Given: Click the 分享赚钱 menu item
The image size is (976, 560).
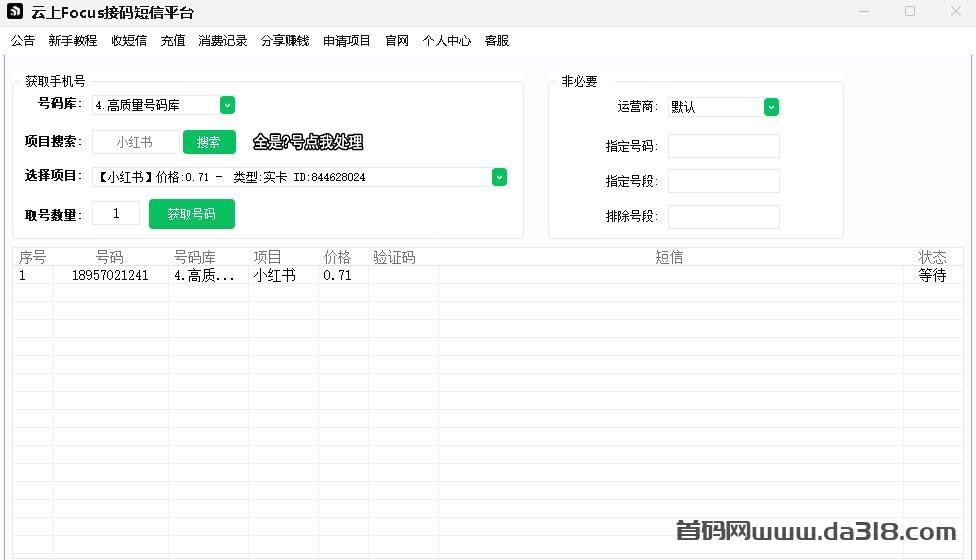Looking at the screenshot, I should 285,41.
